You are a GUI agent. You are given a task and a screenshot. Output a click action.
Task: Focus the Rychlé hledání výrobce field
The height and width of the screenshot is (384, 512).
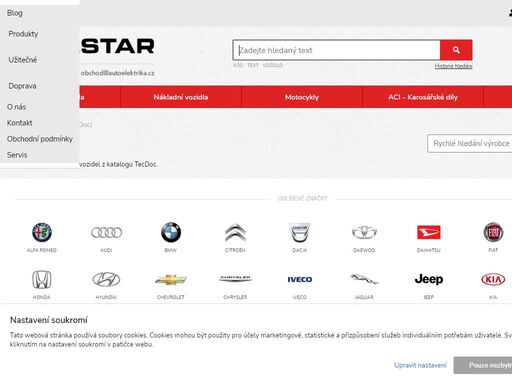pos(470,143)
